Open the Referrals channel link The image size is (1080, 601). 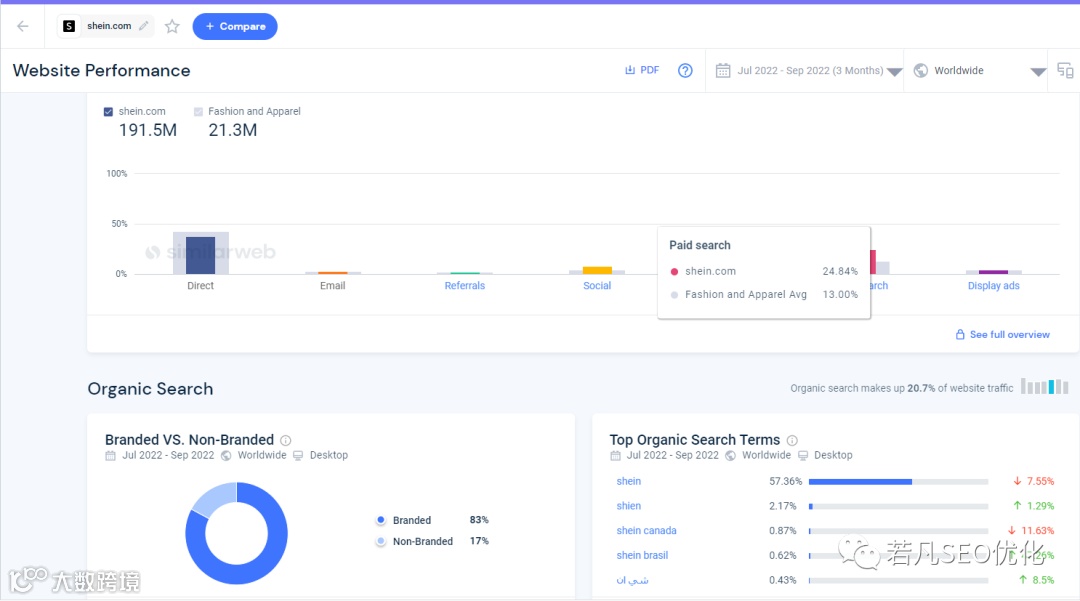[464, 286]
